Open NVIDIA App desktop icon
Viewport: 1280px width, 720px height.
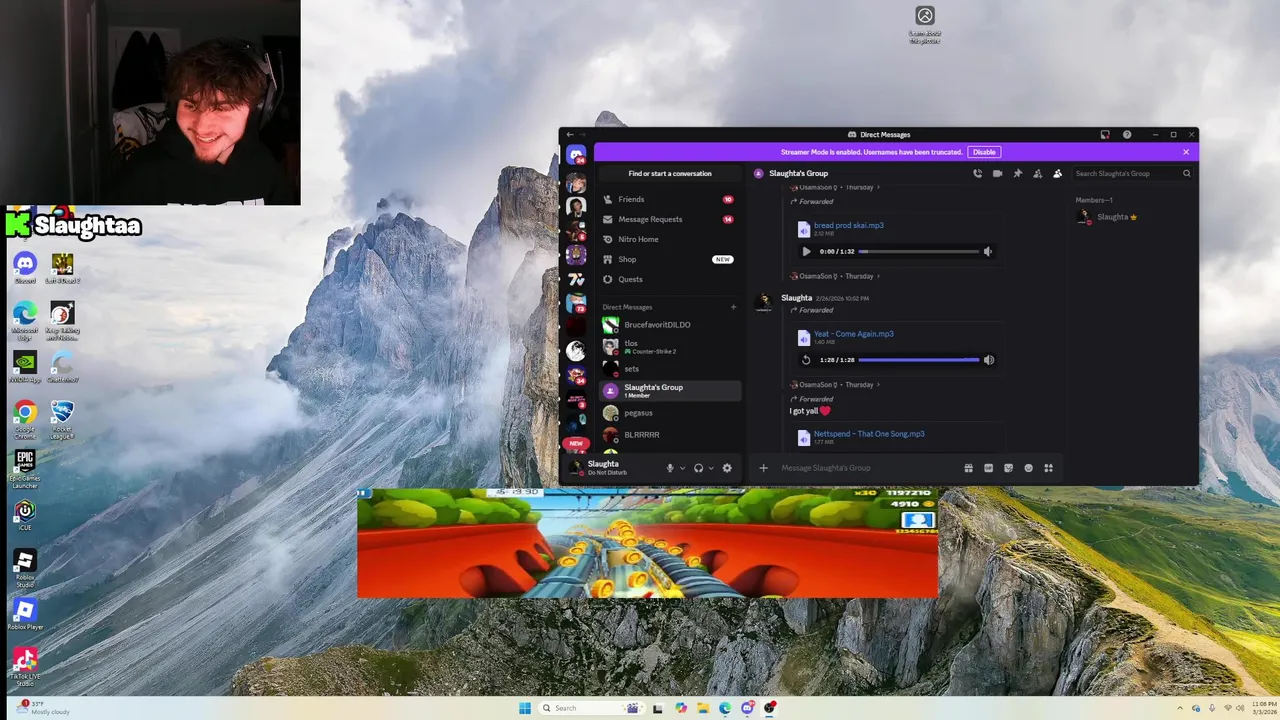pos(25,367)
